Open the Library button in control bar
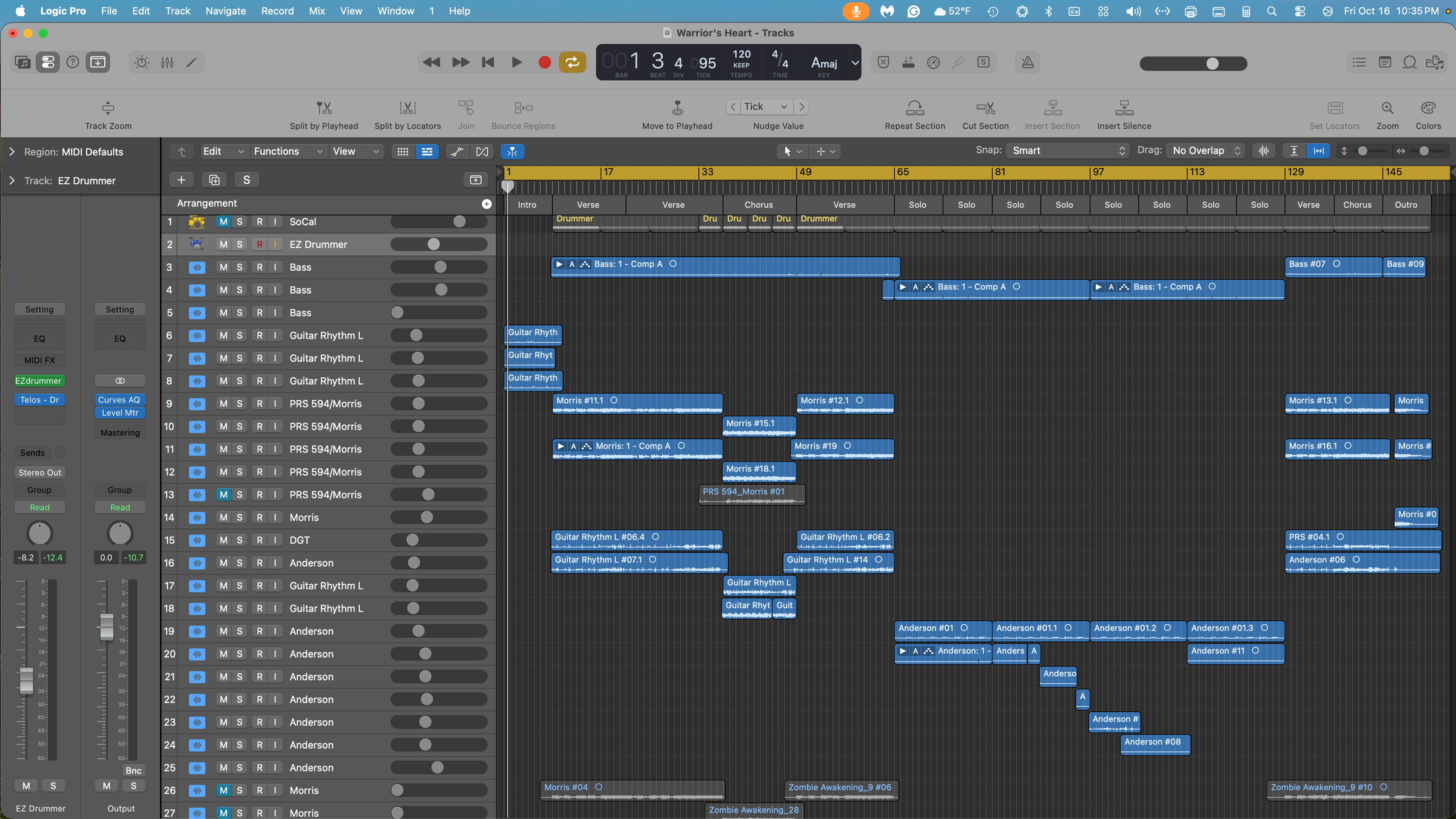Image resolution: width=1456 pixels, height=819 pixels. click(22, 62)
